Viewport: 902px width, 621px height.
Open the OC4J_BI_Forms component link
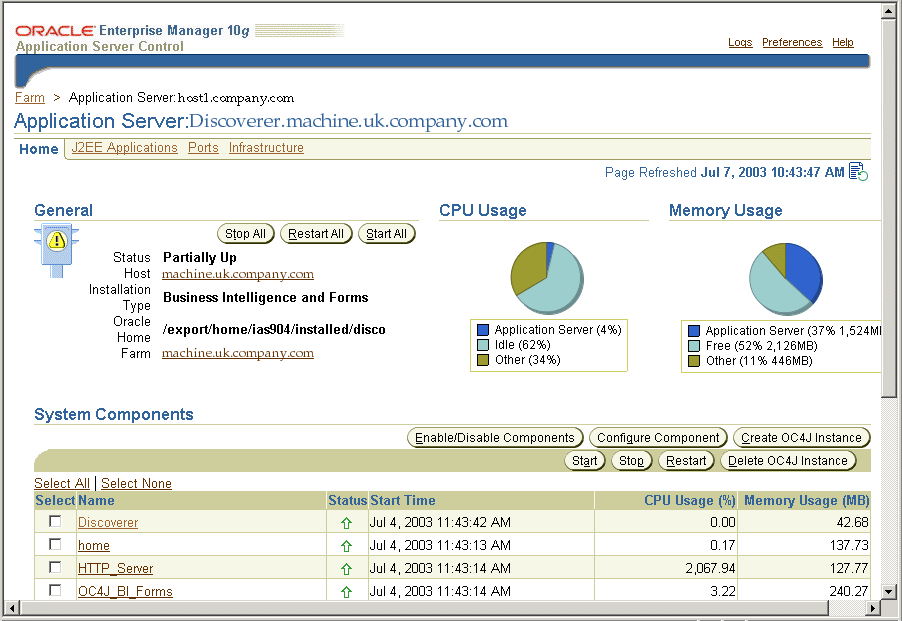pyautogui.click(x=125, y=592)
